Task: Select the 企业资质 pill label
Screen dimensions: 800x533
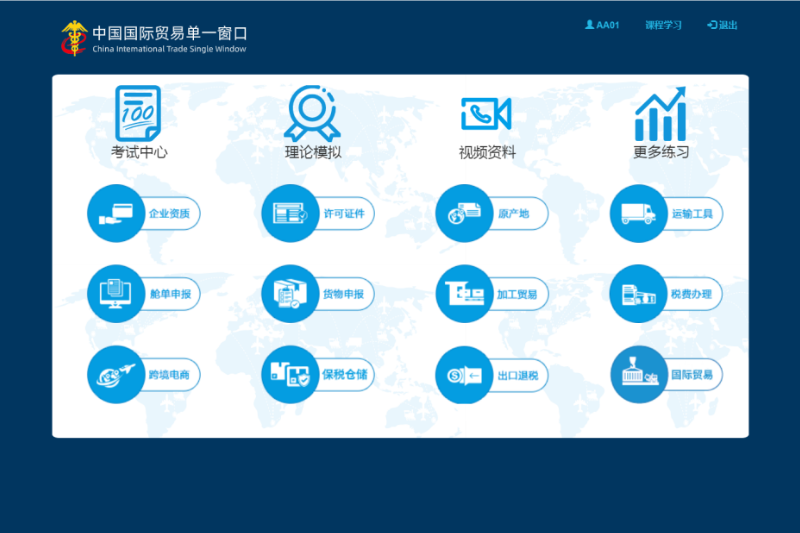Action: [169, 214]
